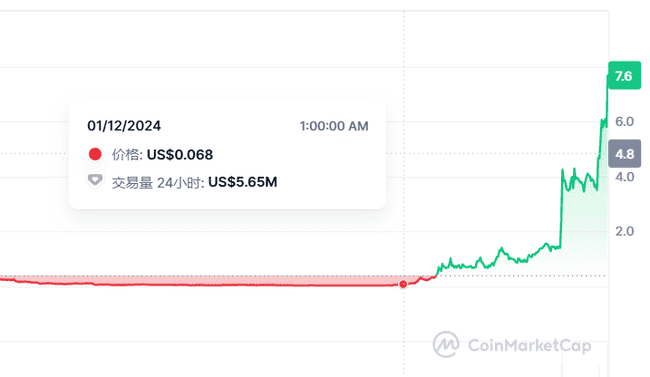The height and width of the screenshot is (377, 650).
Task: Click the vertical dotted crosshair line above tooltip
Action: coord(404,54)
